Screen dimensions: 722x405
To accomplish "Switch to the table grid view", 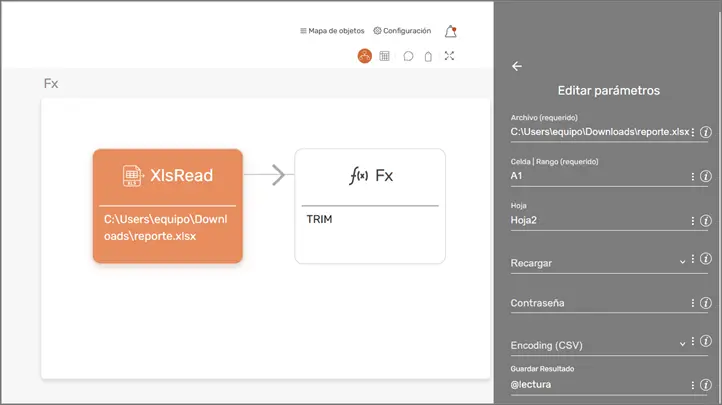I will pos(385,56).
